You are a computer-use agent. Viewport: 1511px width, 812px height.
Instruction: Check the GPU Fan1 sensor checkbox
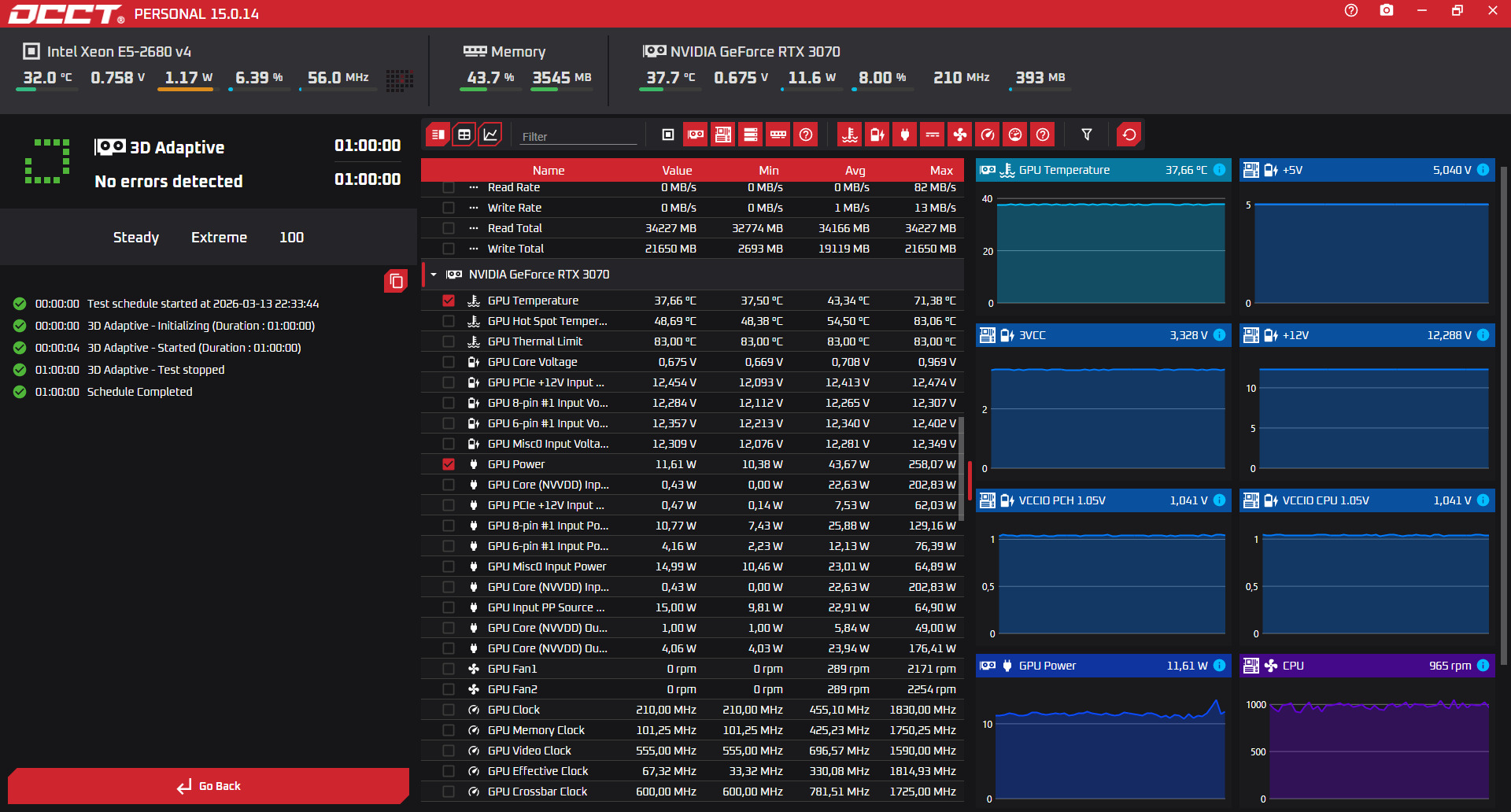pos(449,669)
